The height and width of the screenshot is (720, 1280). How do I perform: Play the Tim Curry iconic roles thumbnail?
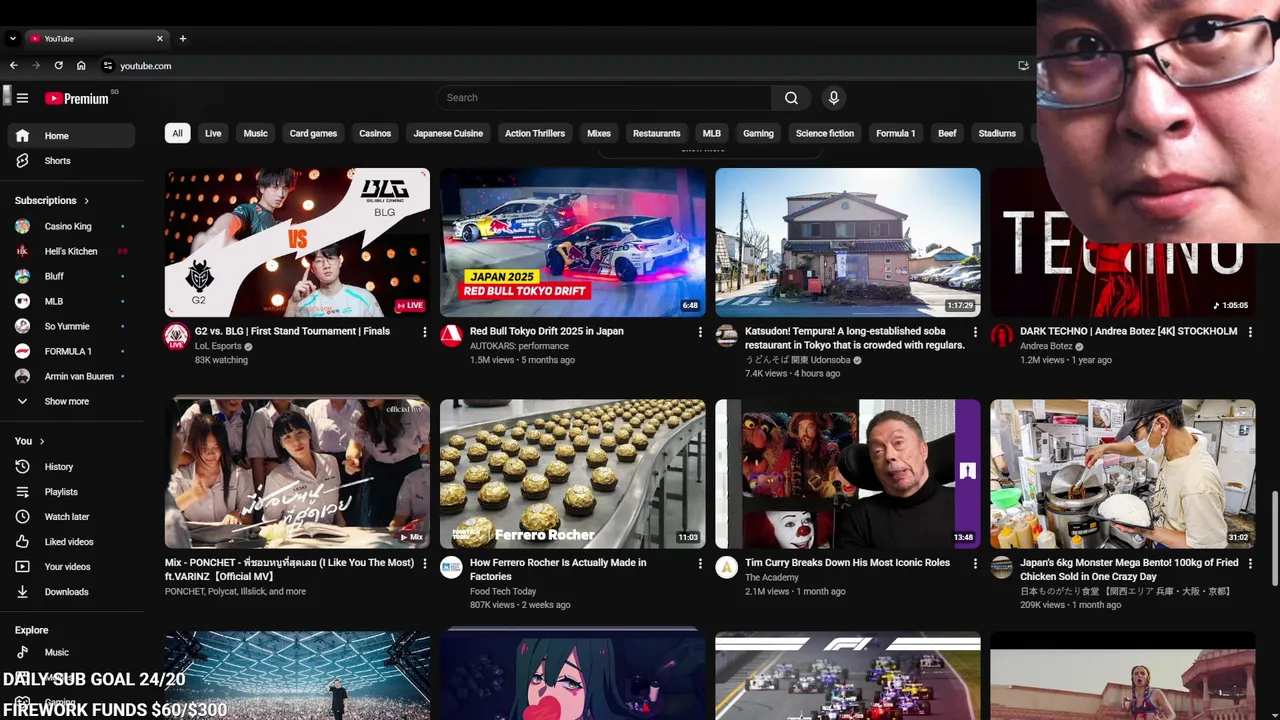848,474
